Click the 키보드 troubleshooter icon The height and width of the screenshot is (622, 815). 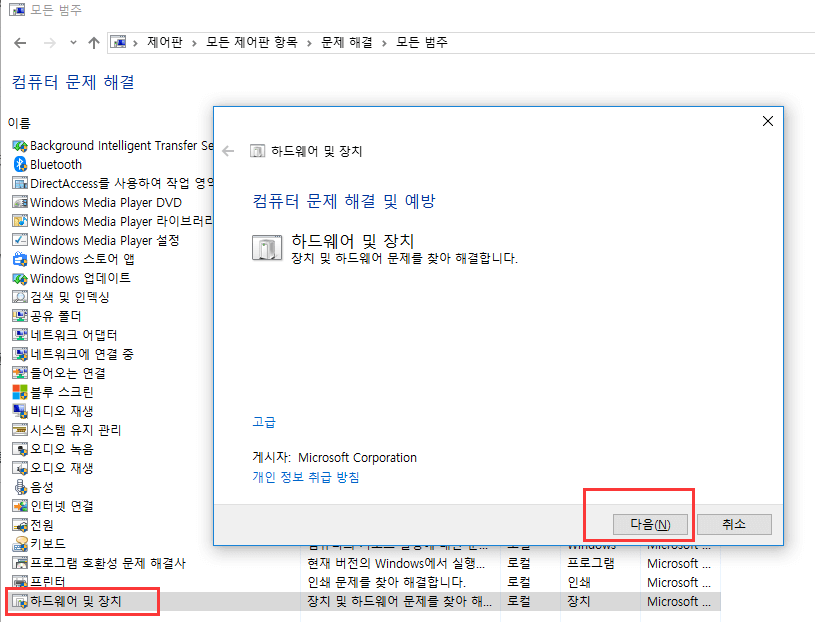pos(19,544)
